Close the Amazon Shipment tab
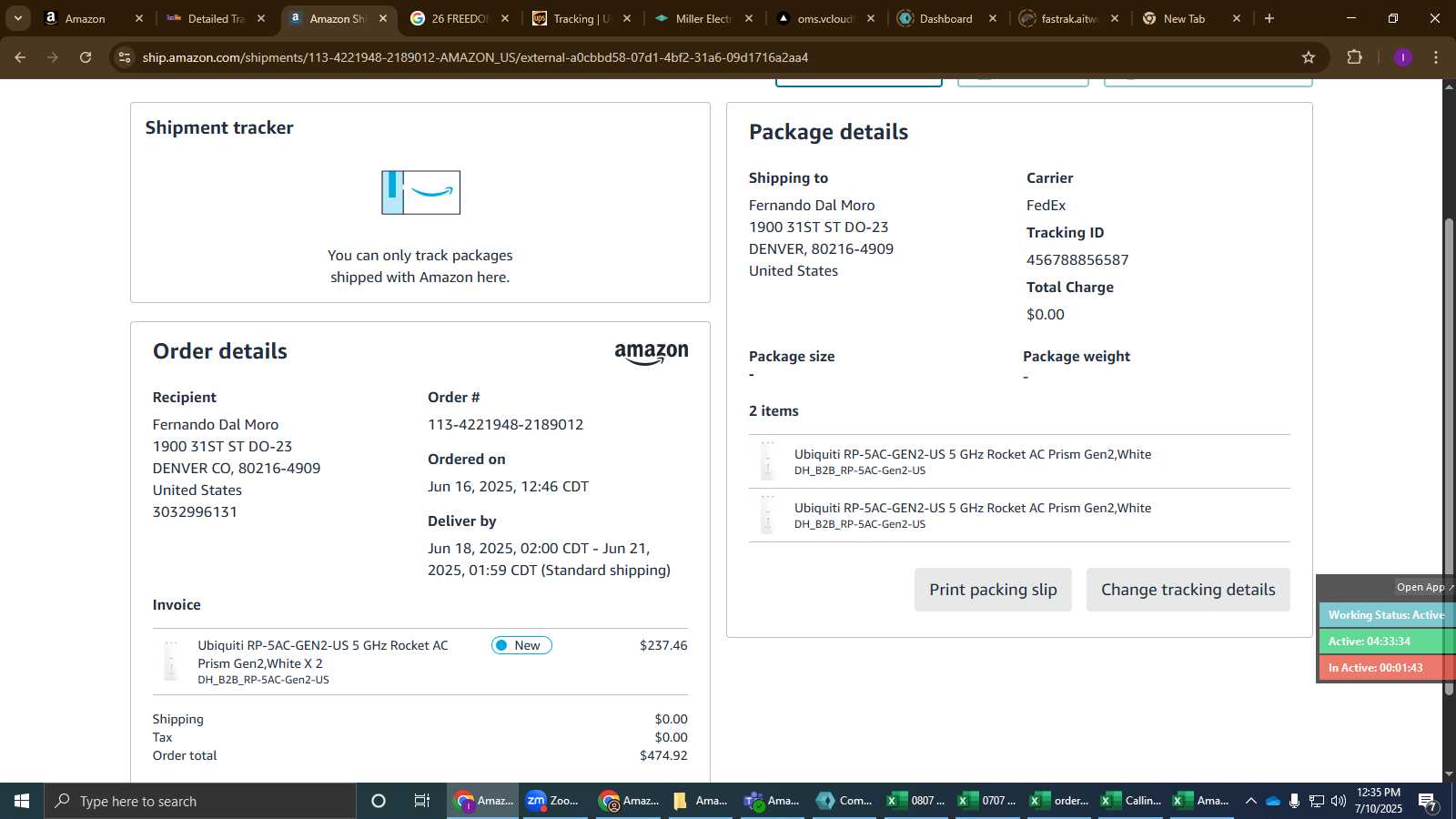Viewport: 1456px width, 819px height. (383, 18)
